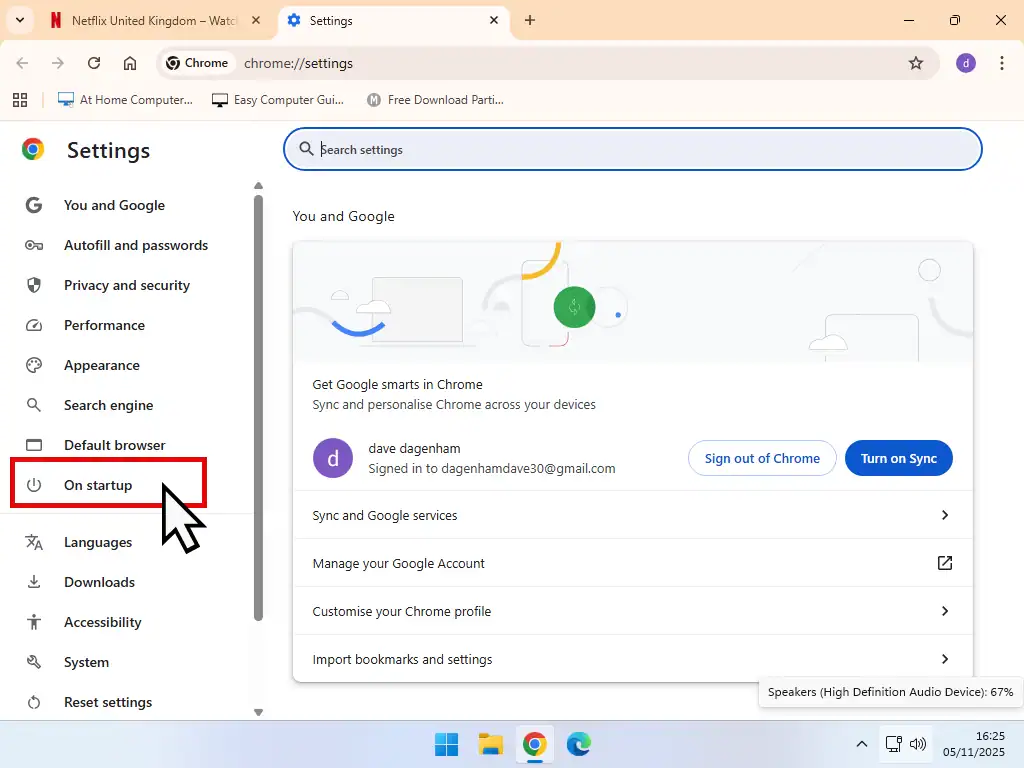This screenshot has width=1024, height=768.
Task: Click the Reset settings icon
Action: 34,702
